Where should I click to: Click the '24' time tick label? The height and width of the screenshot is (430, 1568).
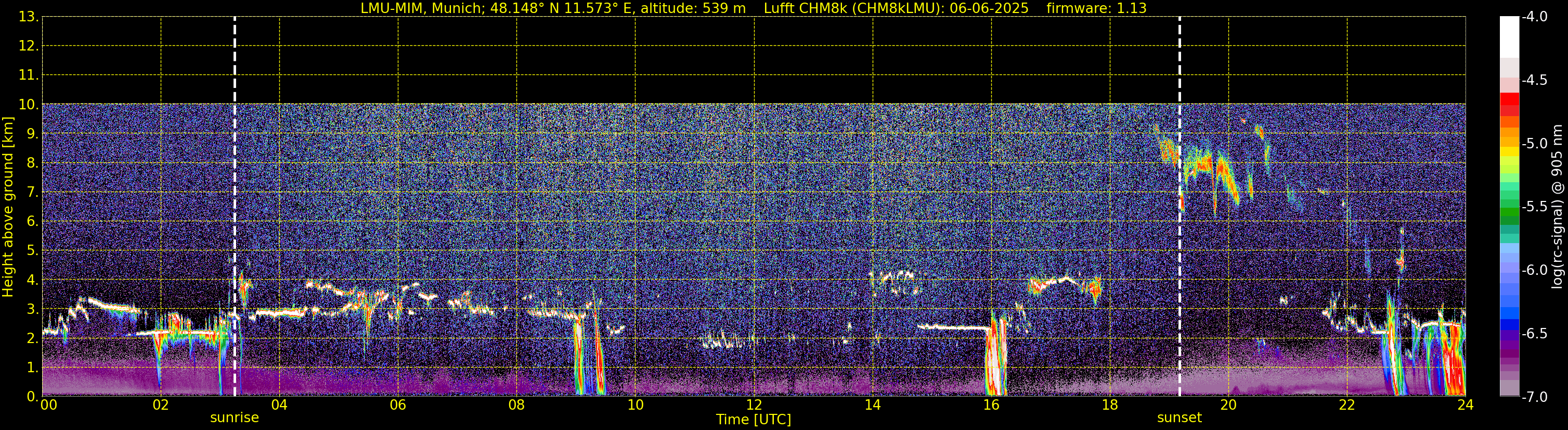pyautogui.click(x=1466, y=405)
